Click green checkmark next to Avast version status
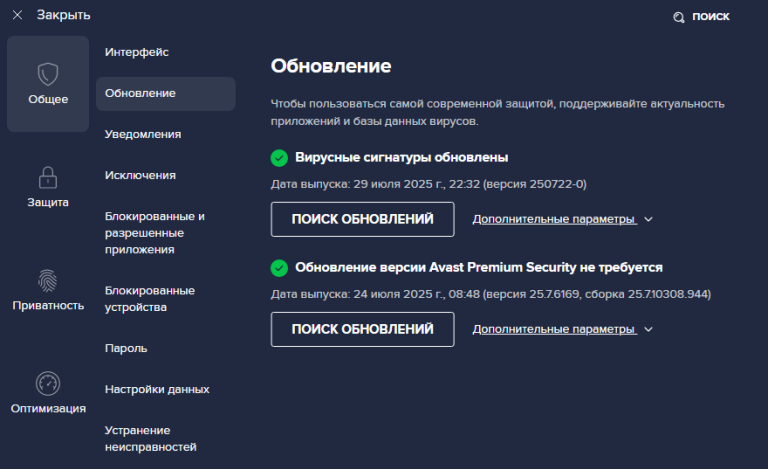This screenshot has width=768, height=469. click(279, 268)
